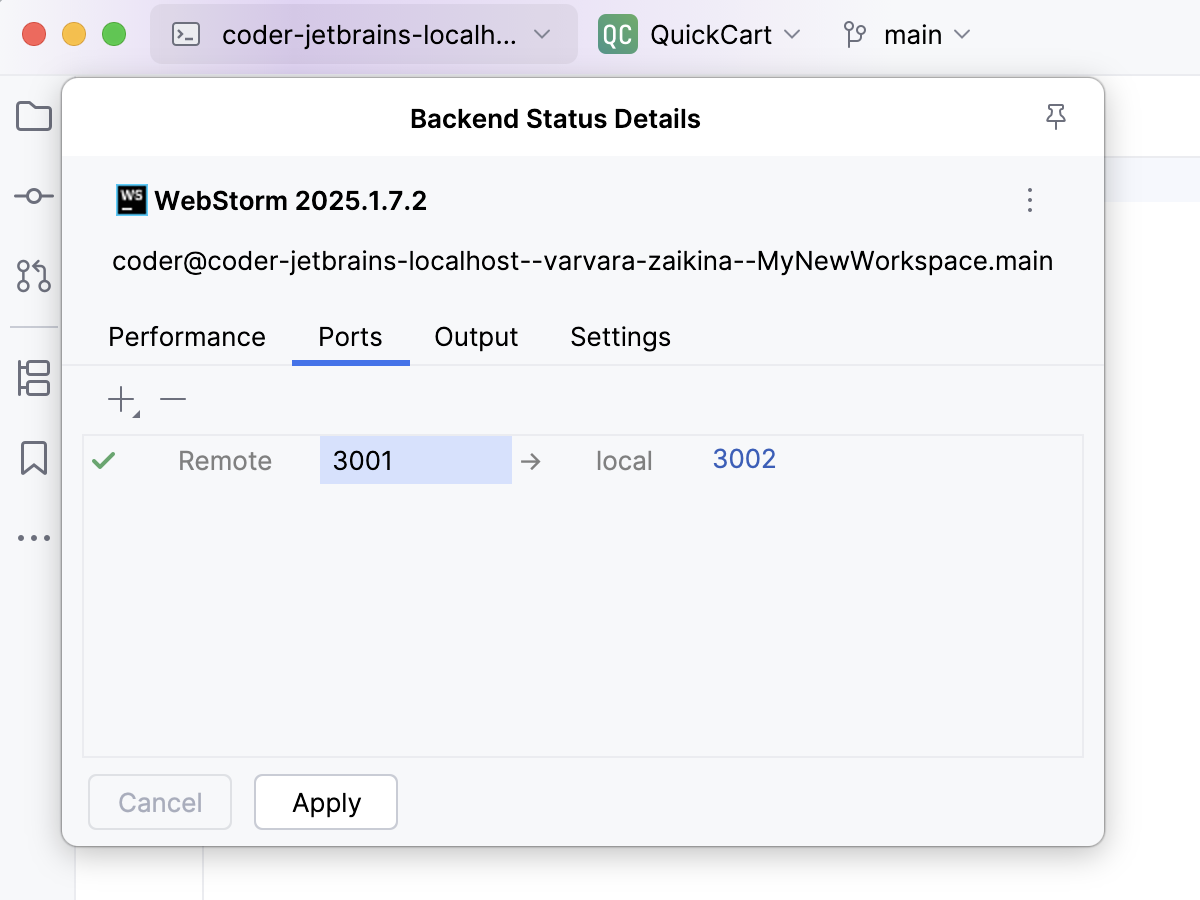This screenshot has width=1200, height=900.
Task: Pin the Backend Status Details popup
Action: [x=1056, y=118]
